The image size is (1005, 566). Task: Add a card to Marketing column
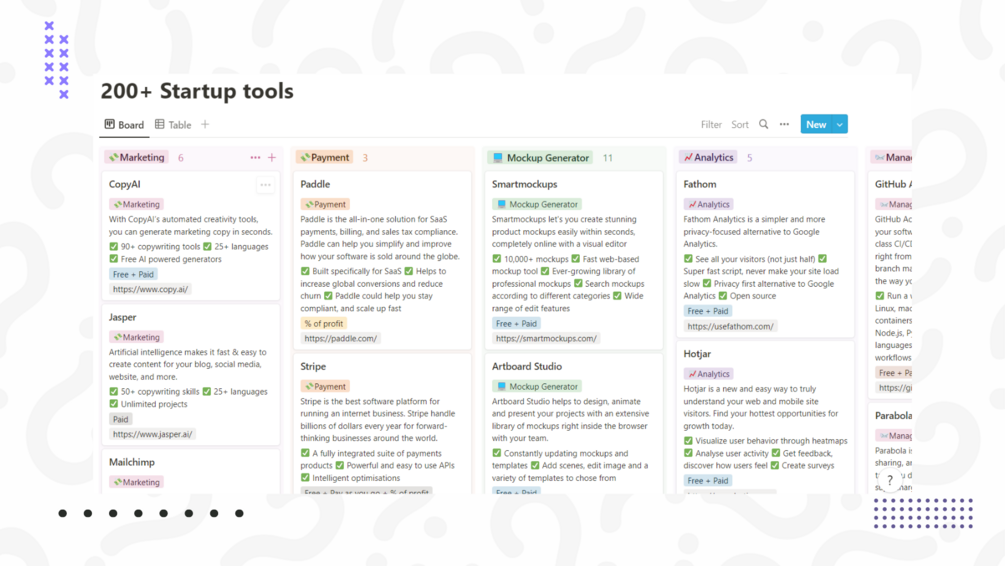point(272,158)
